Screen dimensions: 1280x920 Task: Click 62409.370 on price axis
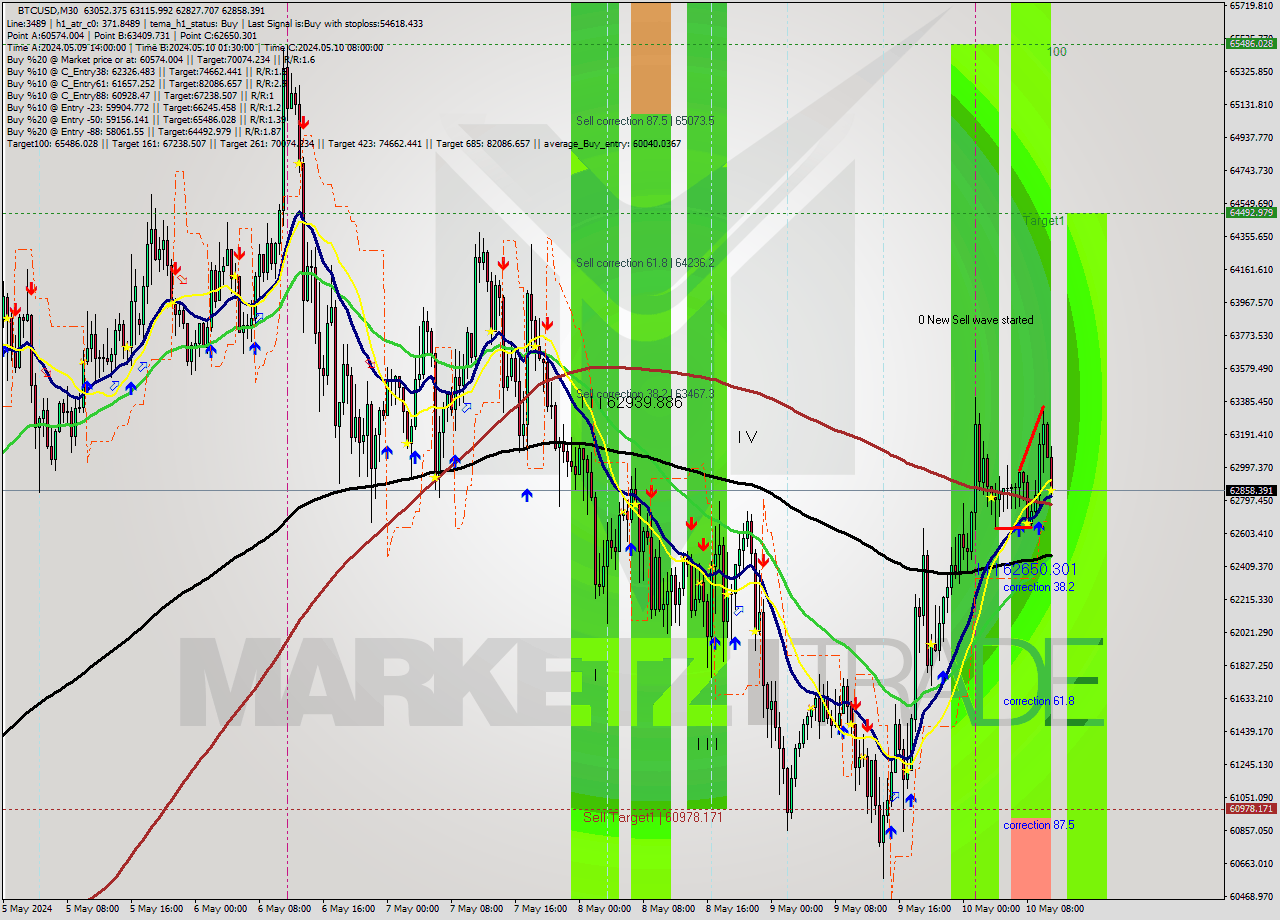(x=1250, y=566)
